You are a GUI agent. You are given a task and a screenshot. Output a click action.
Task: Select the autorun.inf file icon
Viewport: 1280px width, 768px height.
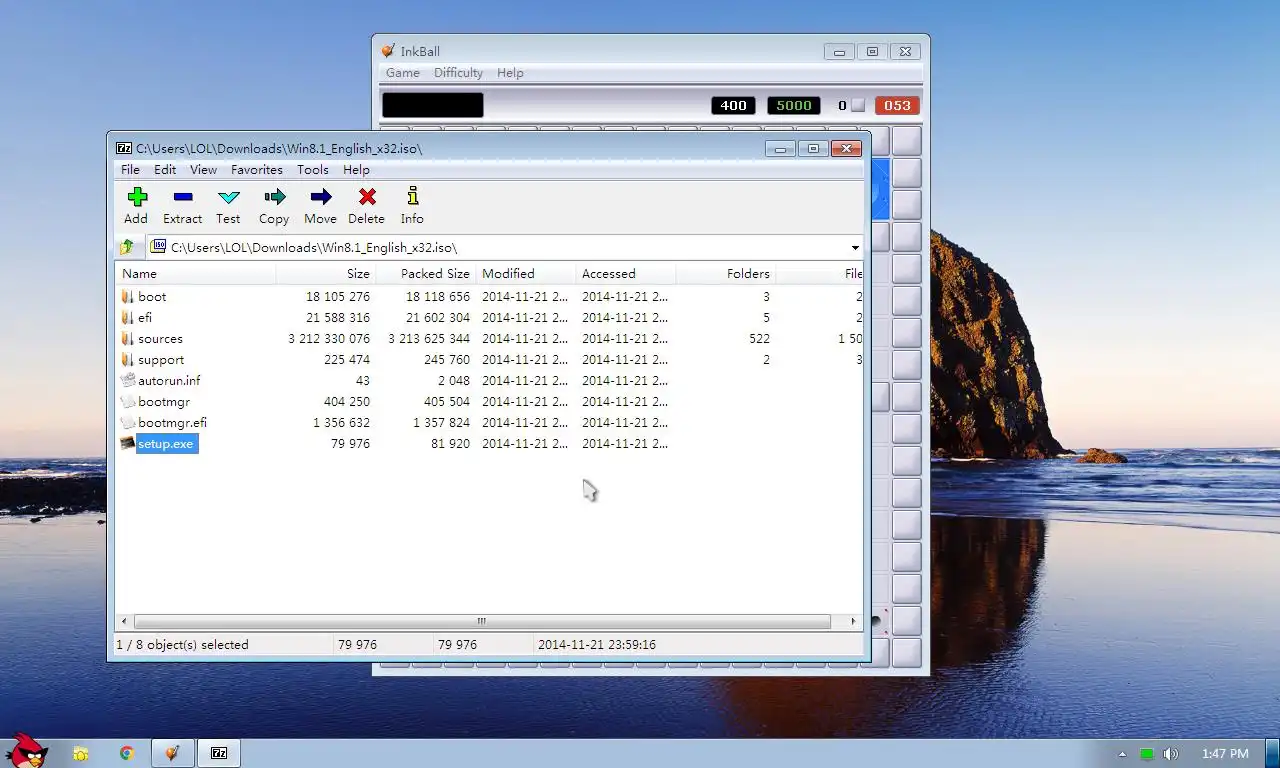(127, 380)
